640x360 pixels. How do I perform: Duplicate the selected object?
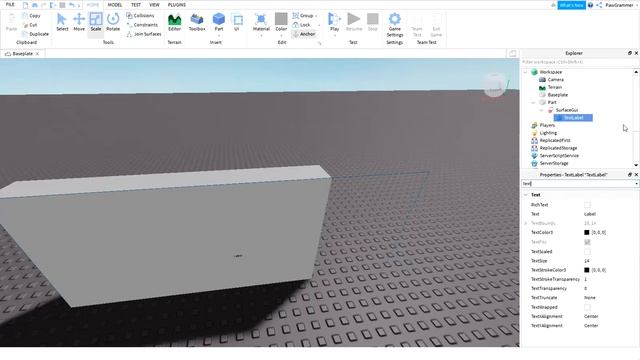(x=36, y=34)
